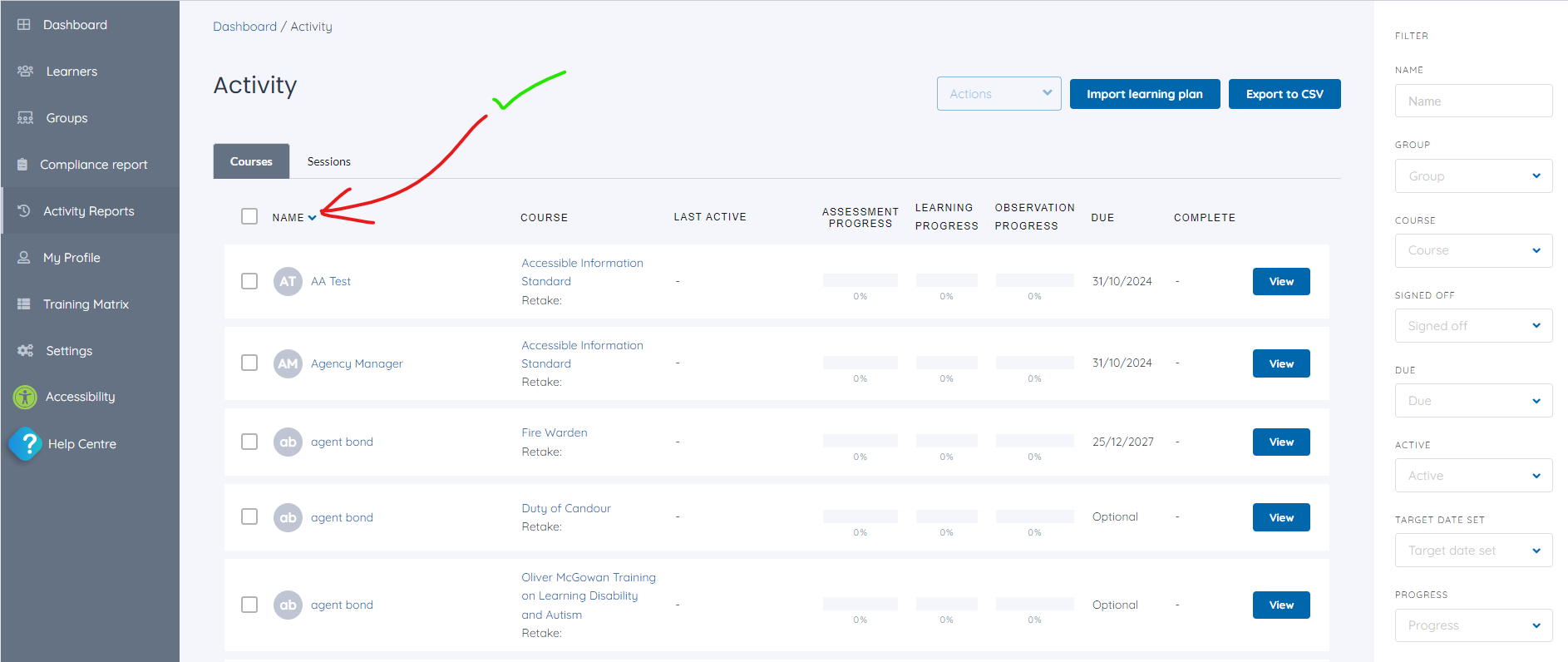Click the Export to CSV button
The width and height of the screenshot is (1568, 662).
click(x=1284, y=94)
